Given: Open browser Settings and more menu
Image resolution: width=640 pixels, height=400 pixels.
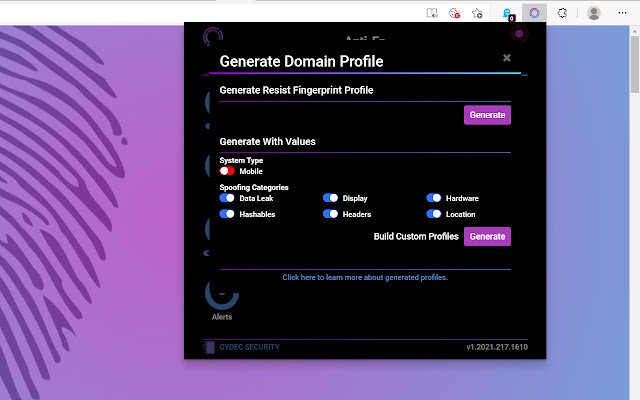Looking at the screenshot, I should (x=623, y=13).
